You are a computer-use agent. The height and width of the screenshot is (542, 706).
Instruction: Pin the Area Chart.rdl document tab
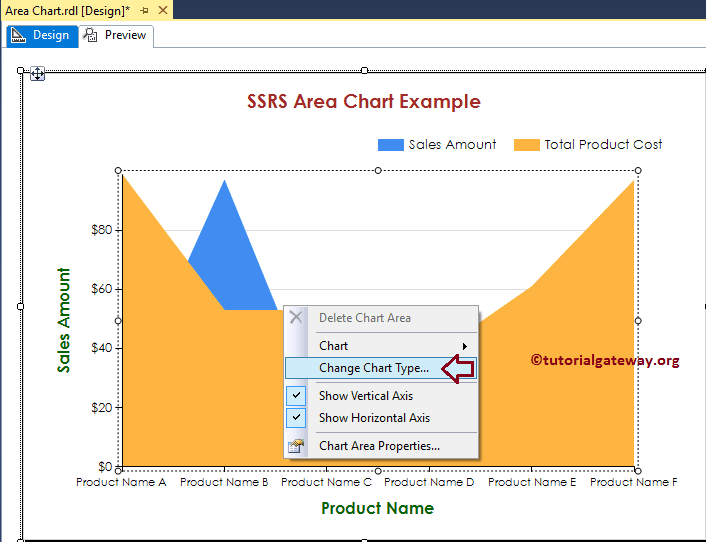pyautogui.click(x=145, y=10)
